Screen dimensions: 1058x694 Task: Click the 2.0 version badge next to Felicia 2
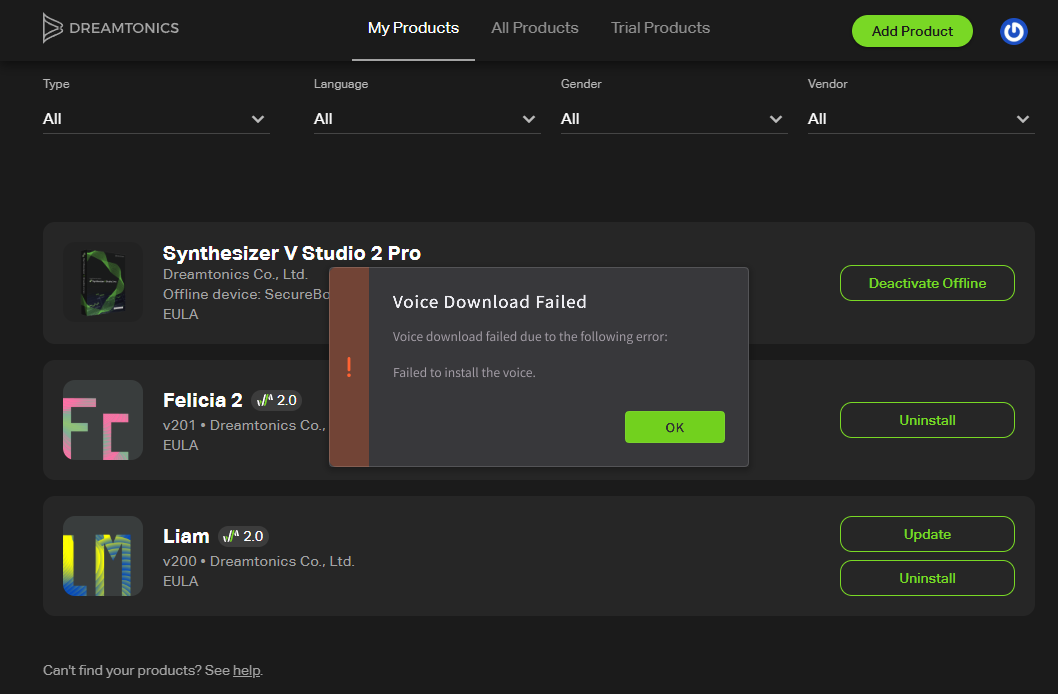[x=277, y=400]
